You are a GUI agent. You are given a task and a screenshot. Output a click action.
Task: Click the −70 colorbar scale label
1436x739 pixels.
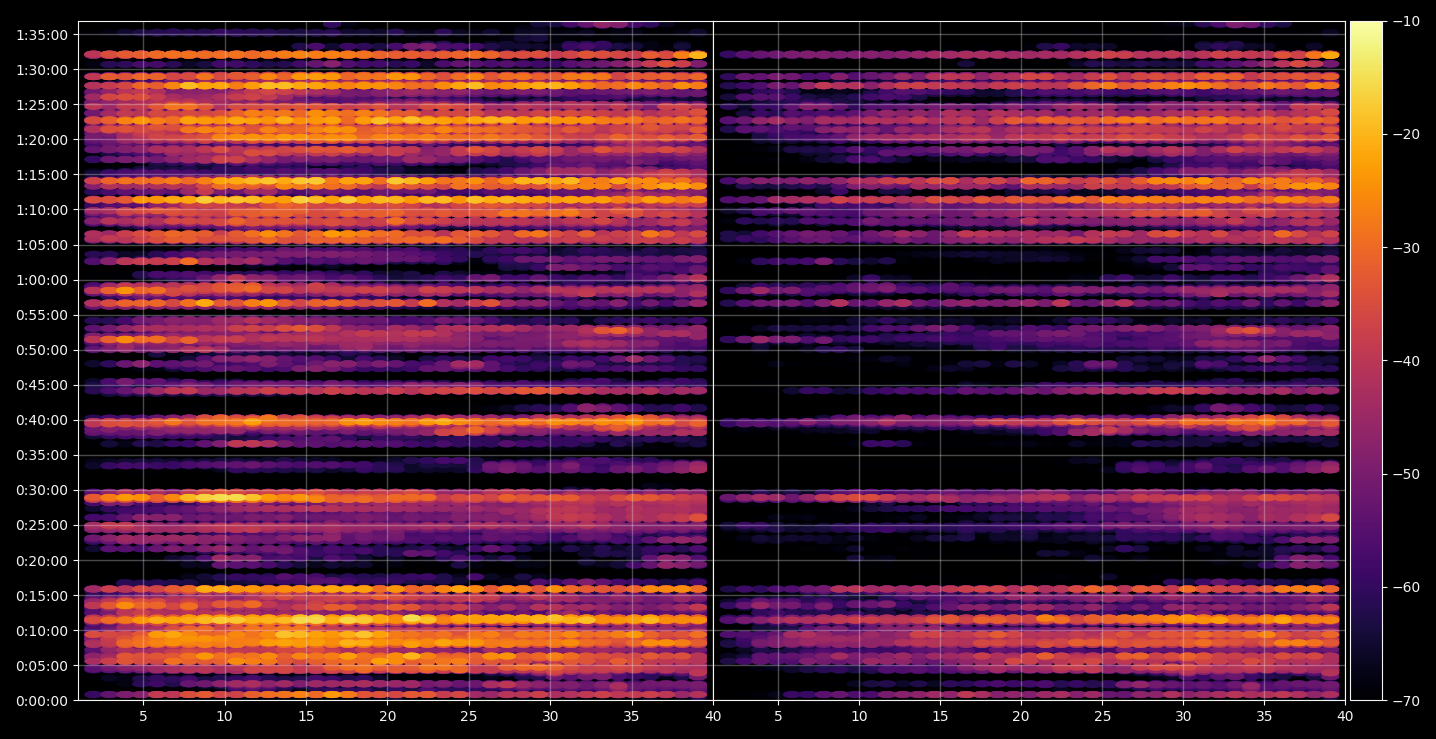point(1406,701)
